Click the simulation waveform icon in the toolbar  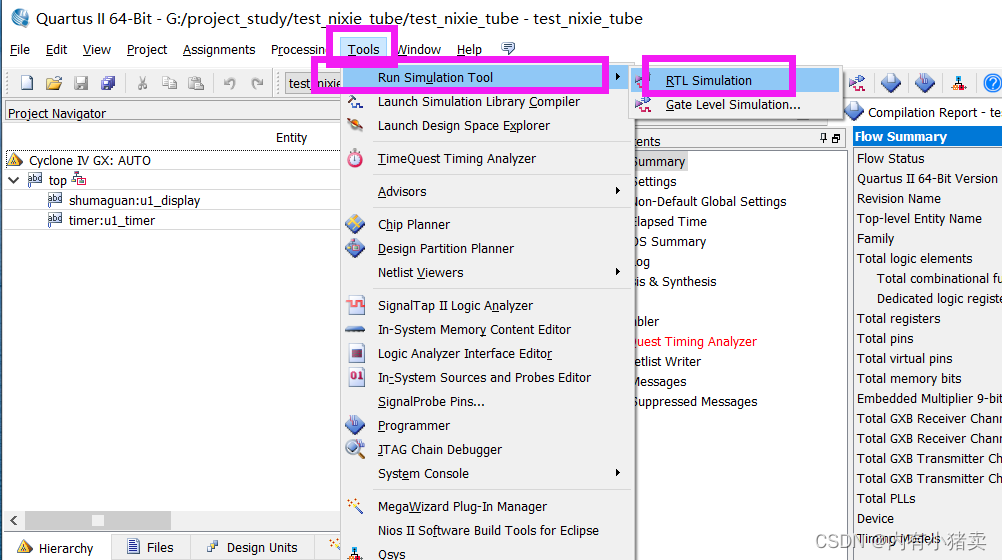click(857, 82)
